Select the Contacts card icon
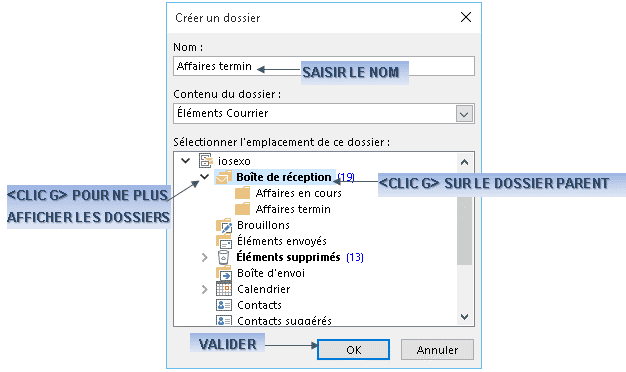The image size is (626, 372). [x=224, y=305]
